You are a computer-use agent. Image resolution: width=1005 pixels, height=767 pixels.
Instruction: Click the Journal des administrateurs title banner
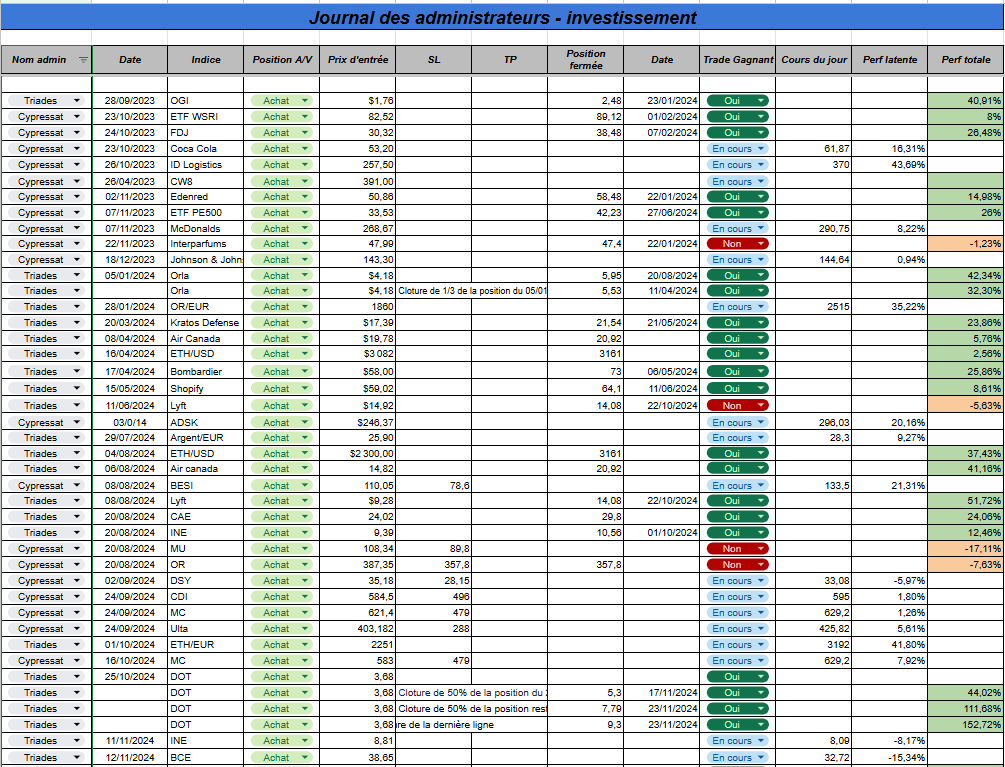[502, 17]
